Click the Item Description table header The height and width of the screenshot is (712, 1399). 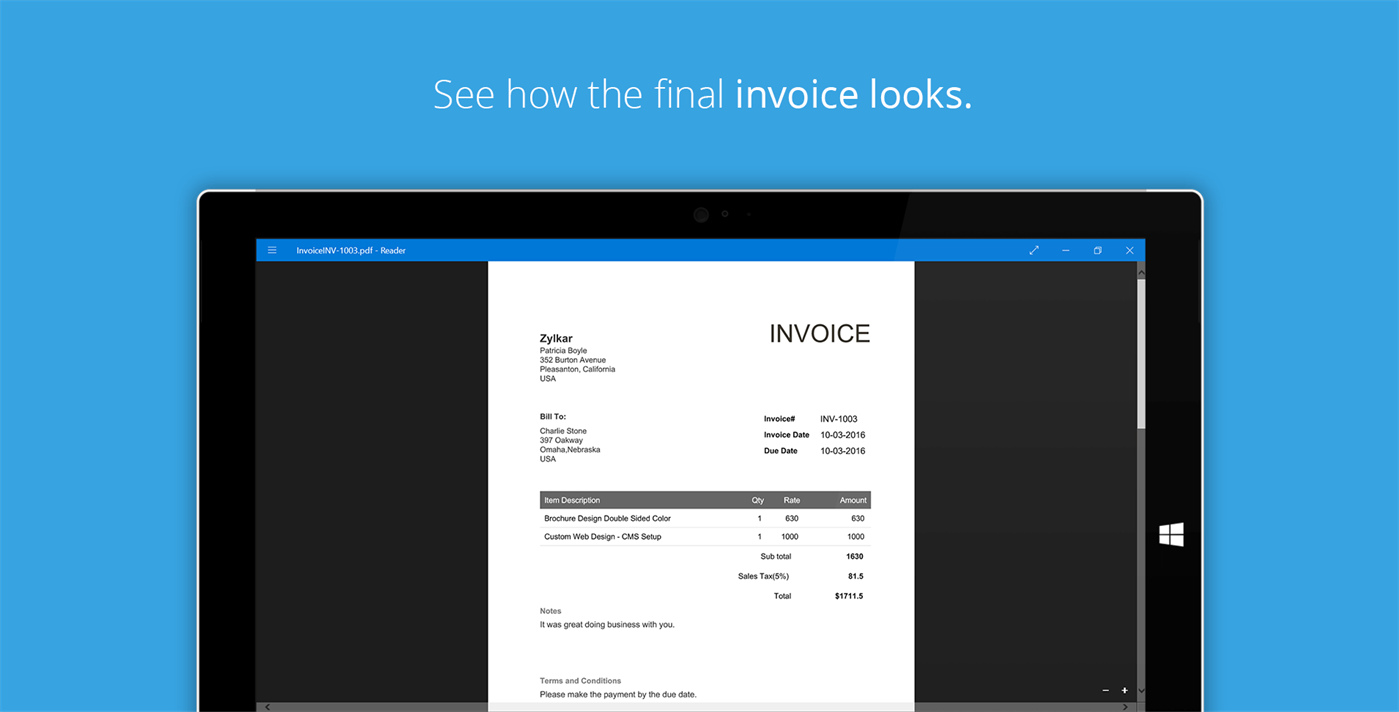pos(573,499)
